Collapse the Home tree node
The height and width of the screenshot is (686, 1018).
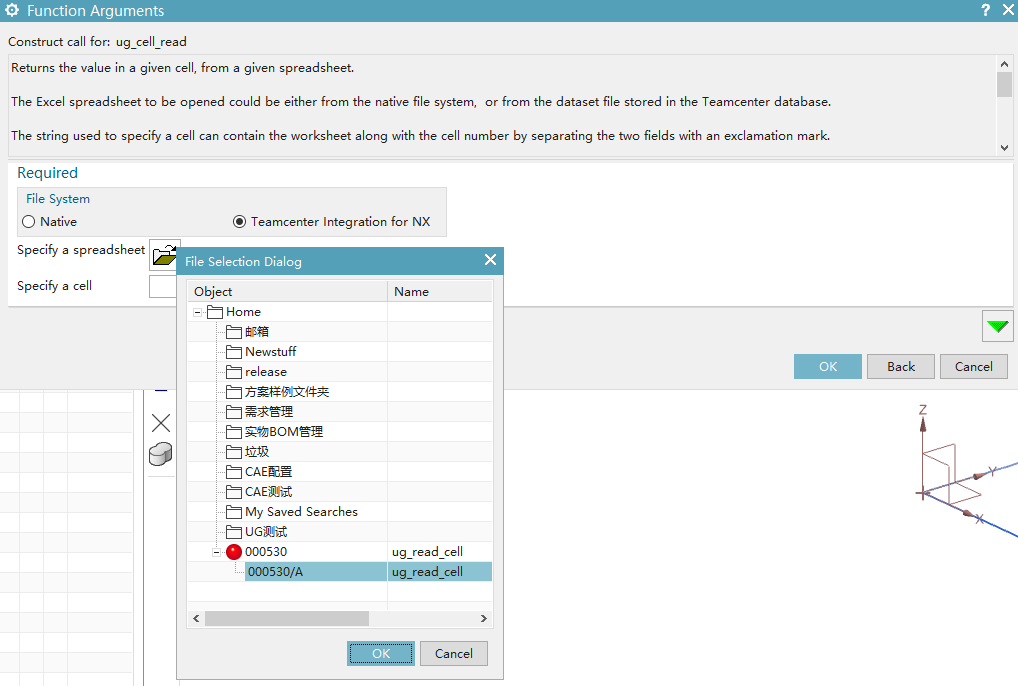tap(197, 312)
